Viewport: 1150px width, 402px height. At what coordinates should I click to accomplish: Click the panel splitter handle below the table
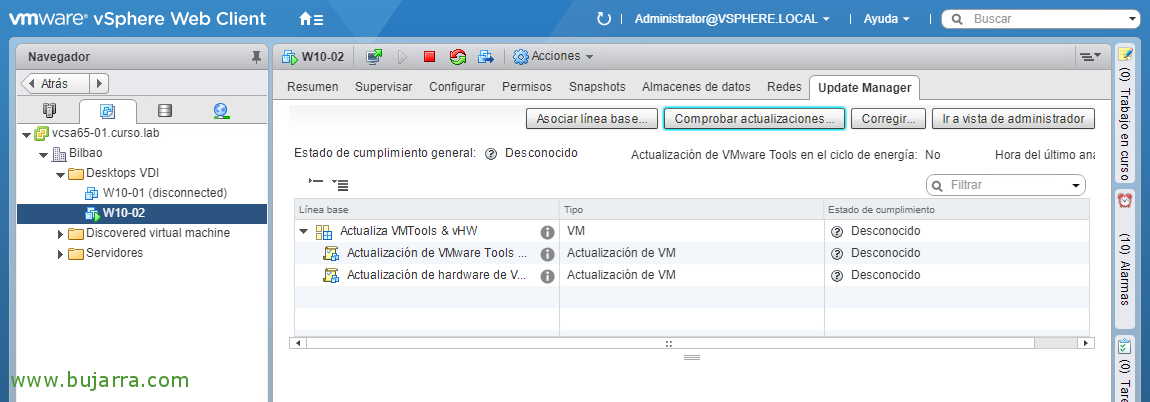point(692,357)
